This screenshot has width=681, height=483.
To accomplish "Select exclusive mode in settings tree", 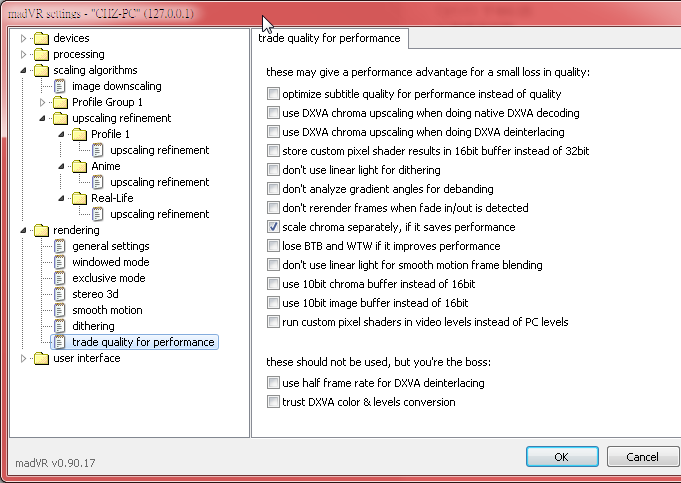I will tap(108, 278).
